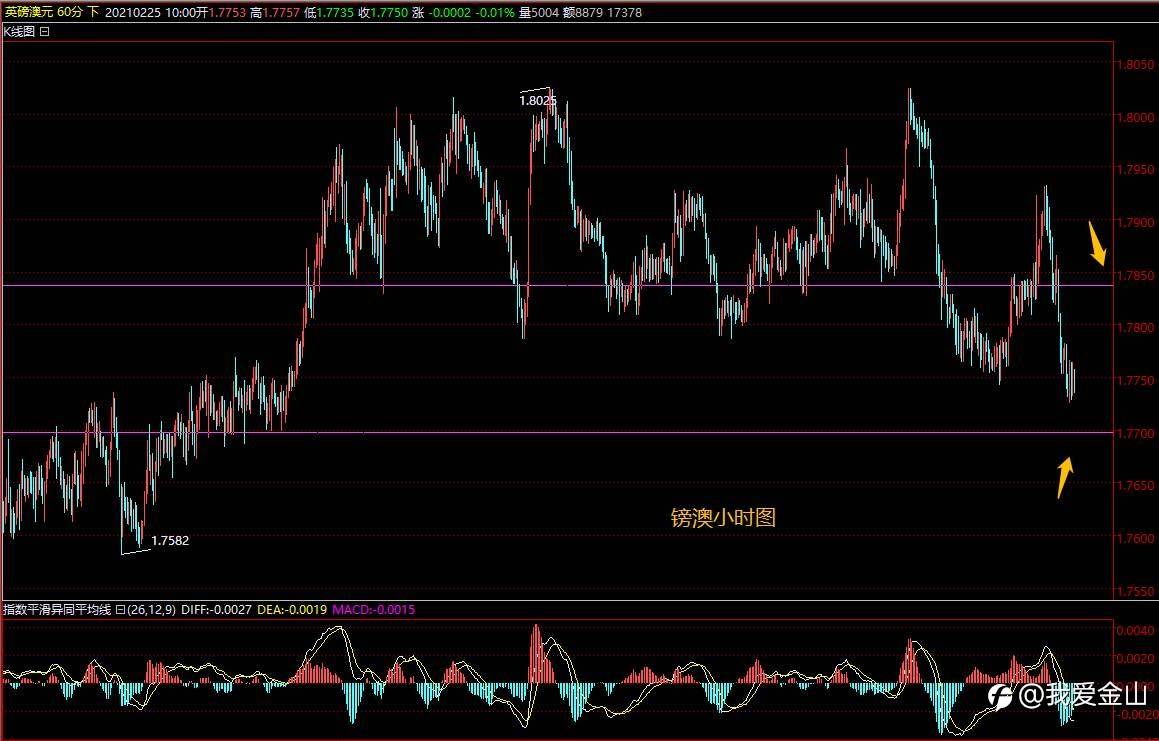
Task: Click the K线图 panel label
Action: tap(19, 32)
